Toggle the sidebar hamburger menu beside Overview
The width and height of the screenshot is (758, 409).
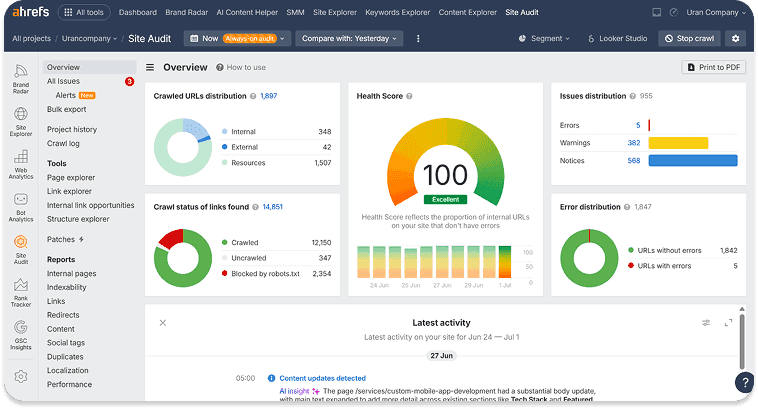point(150,67)
